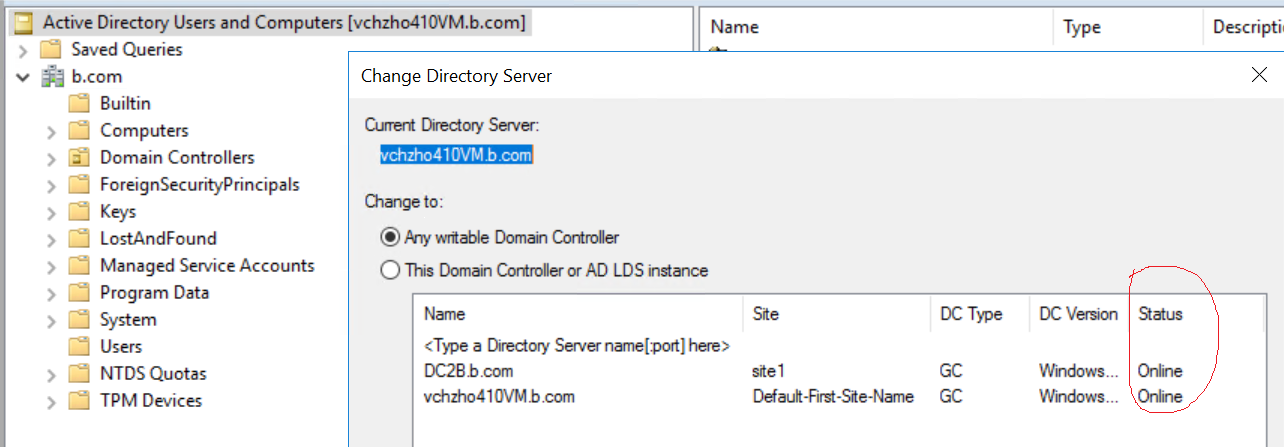1284x447 pixels.
Task: Expand the Keys container
Action: [x=52, y=212]
